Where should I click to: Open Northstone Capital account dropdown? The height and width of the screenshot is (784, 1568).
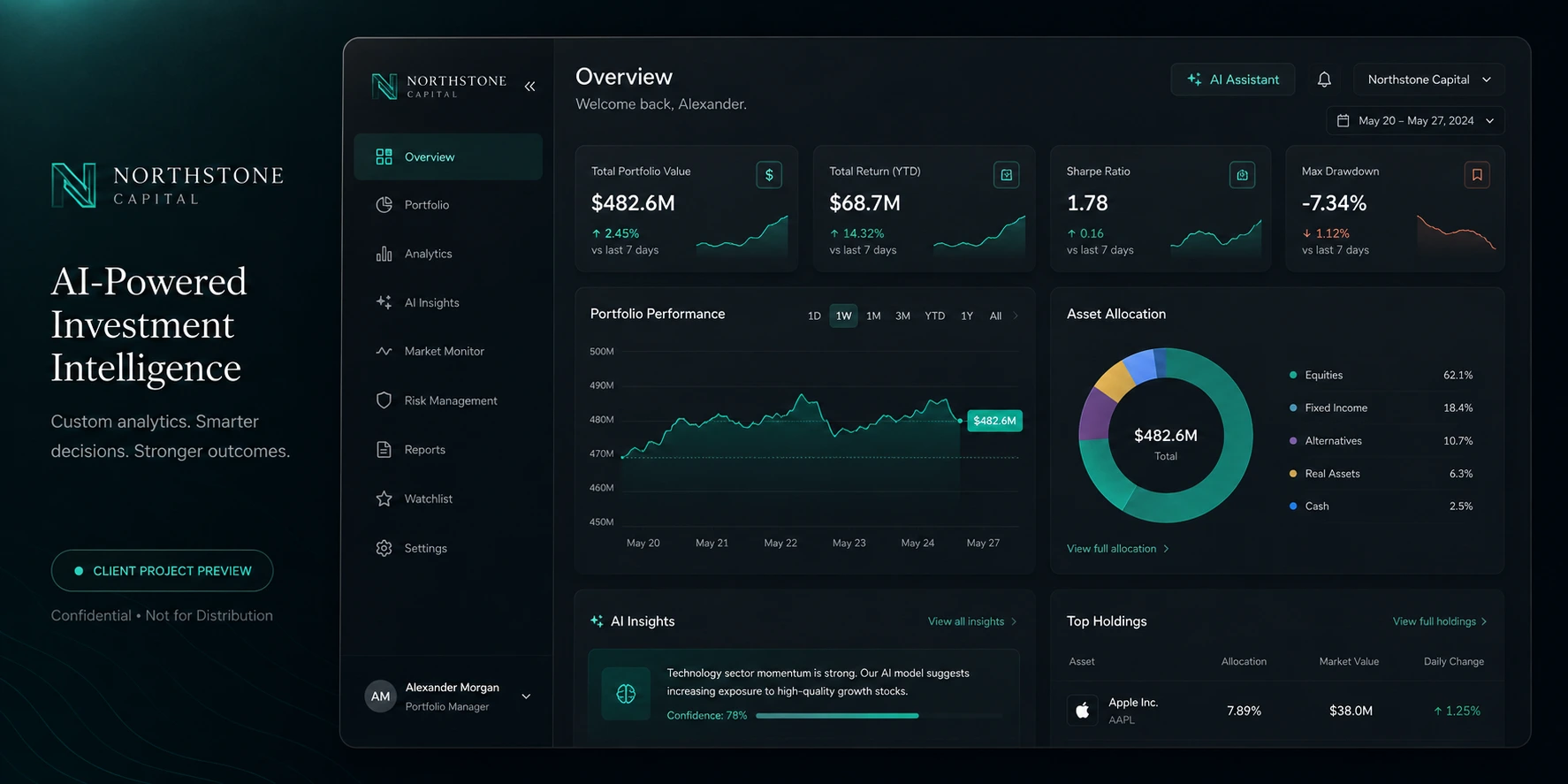[1429, 80]
